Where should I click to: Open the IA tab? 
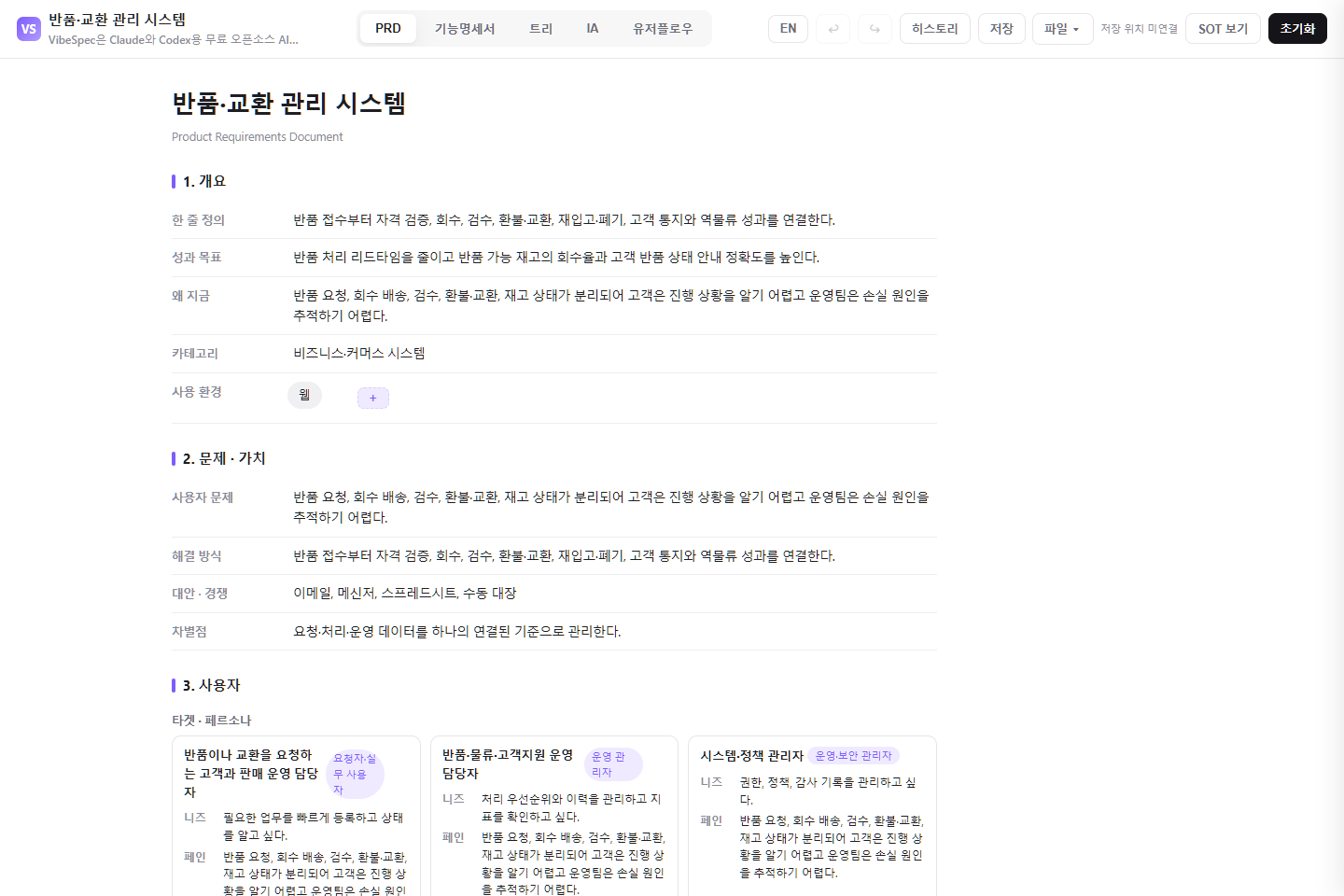click(593, 29)
